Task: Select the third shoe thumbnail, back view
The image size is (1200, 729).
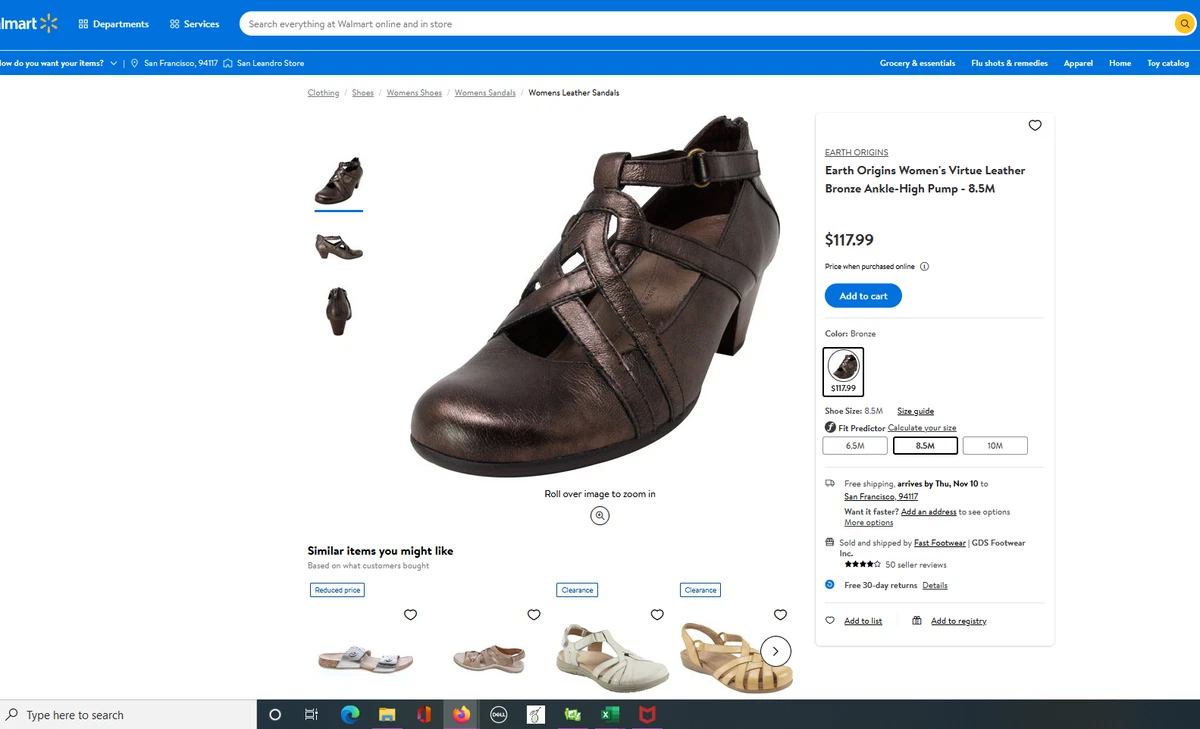Action: click(338, 311)
